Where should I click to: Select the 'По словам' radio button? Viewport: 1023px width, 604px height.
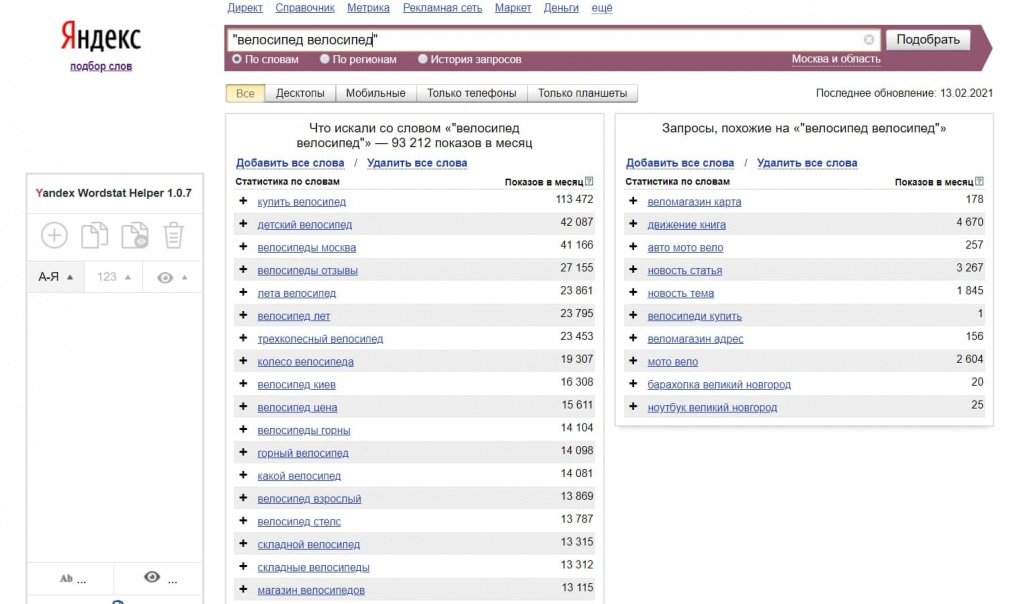pos(237,59)
